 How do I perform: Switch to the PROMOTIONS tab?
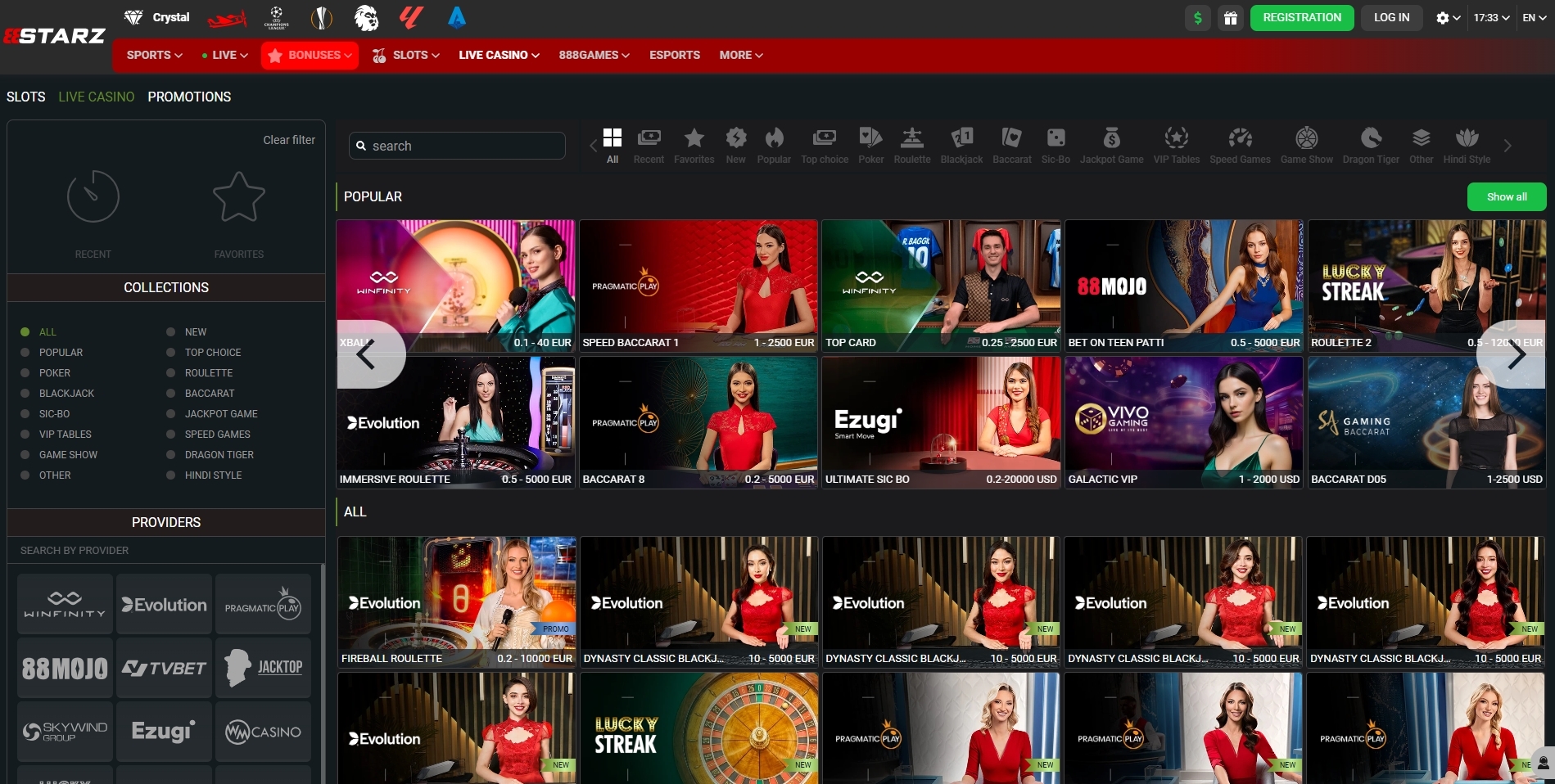point(189,97)
